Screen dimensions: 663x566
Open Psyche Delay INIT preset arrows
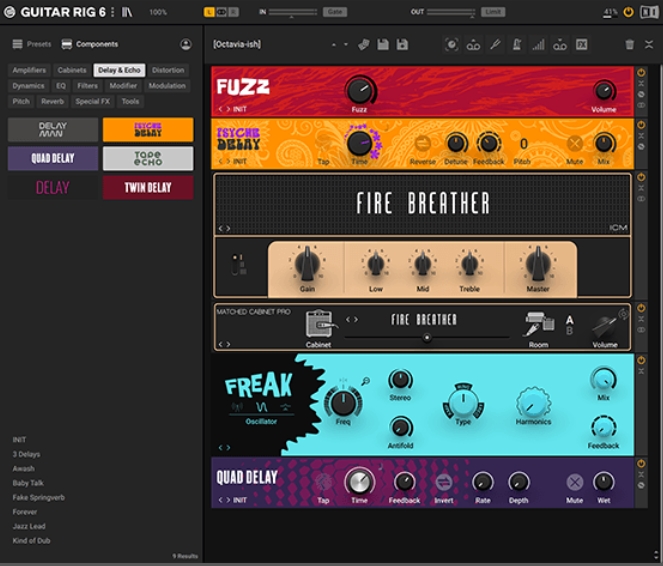(x=225, y=161)
